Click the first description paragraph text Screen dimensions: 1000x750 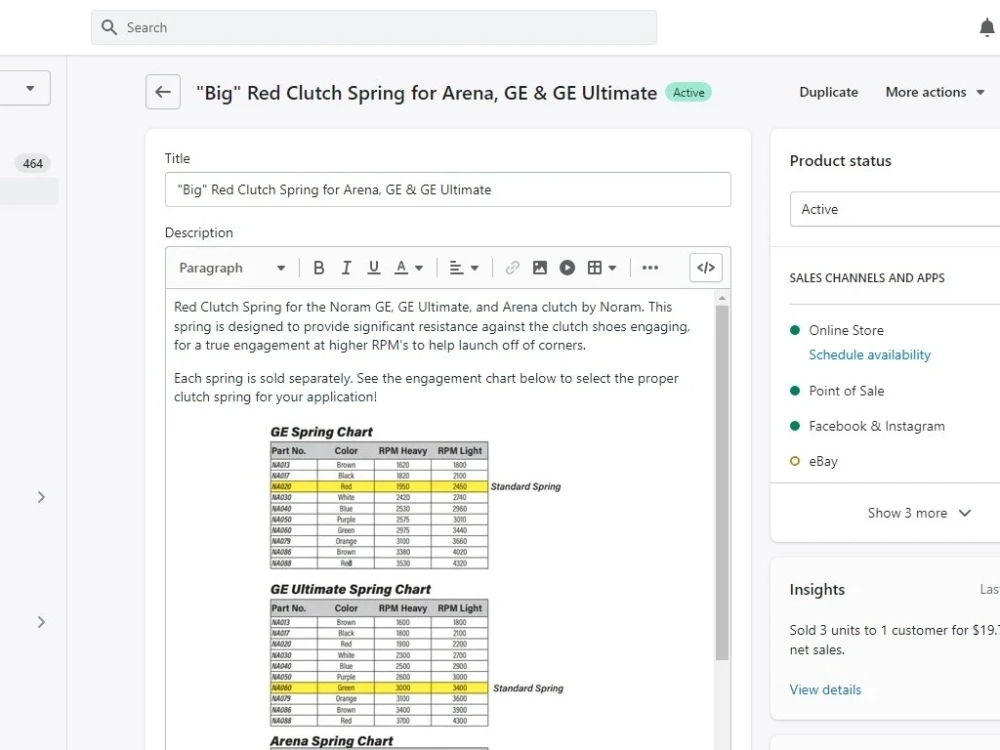point(432,326)
